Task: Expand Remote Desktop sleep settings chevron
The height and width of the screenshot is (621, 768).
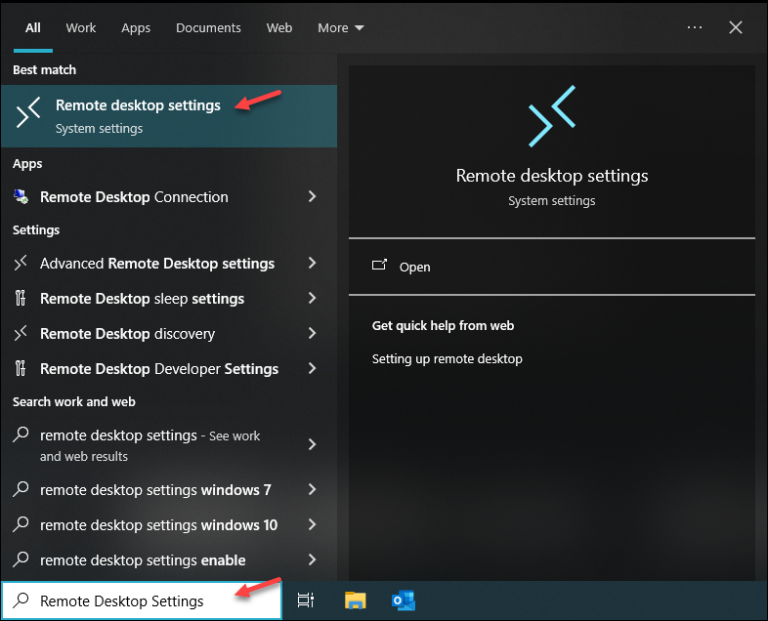Action: (312, 298)
